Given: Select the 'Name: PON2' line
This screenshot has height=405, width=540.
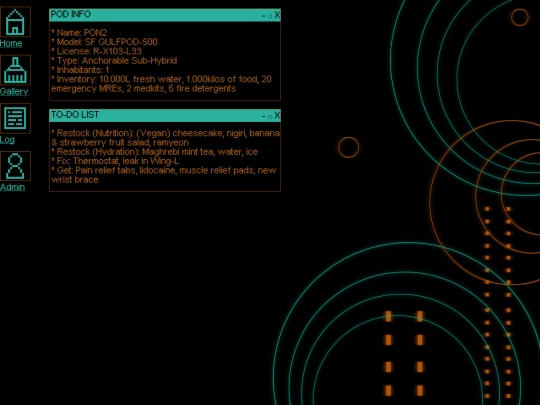Looking at the screenshot, I should pyautogui.click(x=79, y=33).
